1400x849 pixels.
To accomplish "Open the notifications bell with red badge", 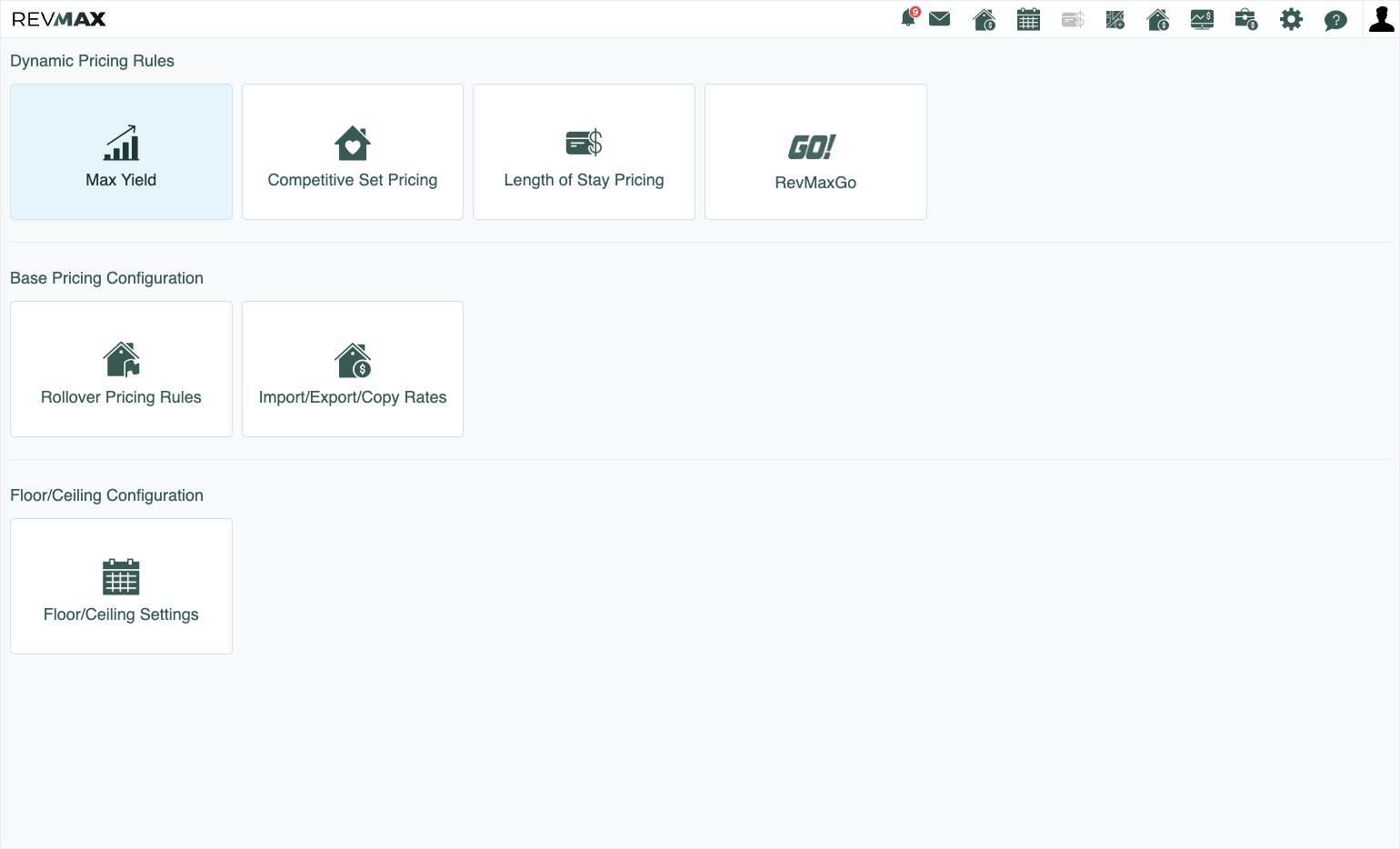I will [x=909, y=18].
